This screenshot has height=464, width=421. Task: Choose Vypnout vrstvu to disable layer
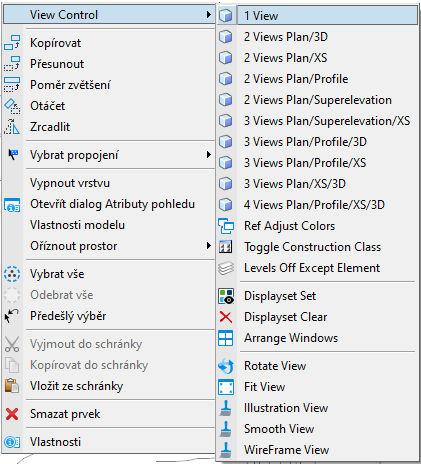coord(109,183)
